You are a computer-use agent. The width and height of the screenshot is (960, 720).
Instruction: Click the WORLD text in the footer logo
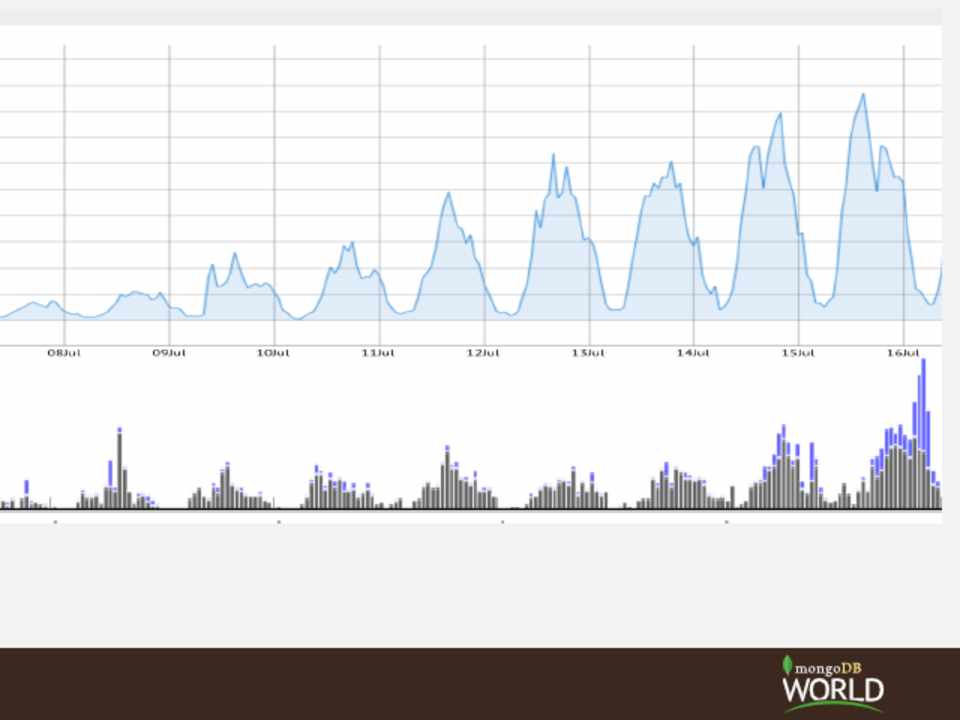pyautogui.click(x=833, y=691)
